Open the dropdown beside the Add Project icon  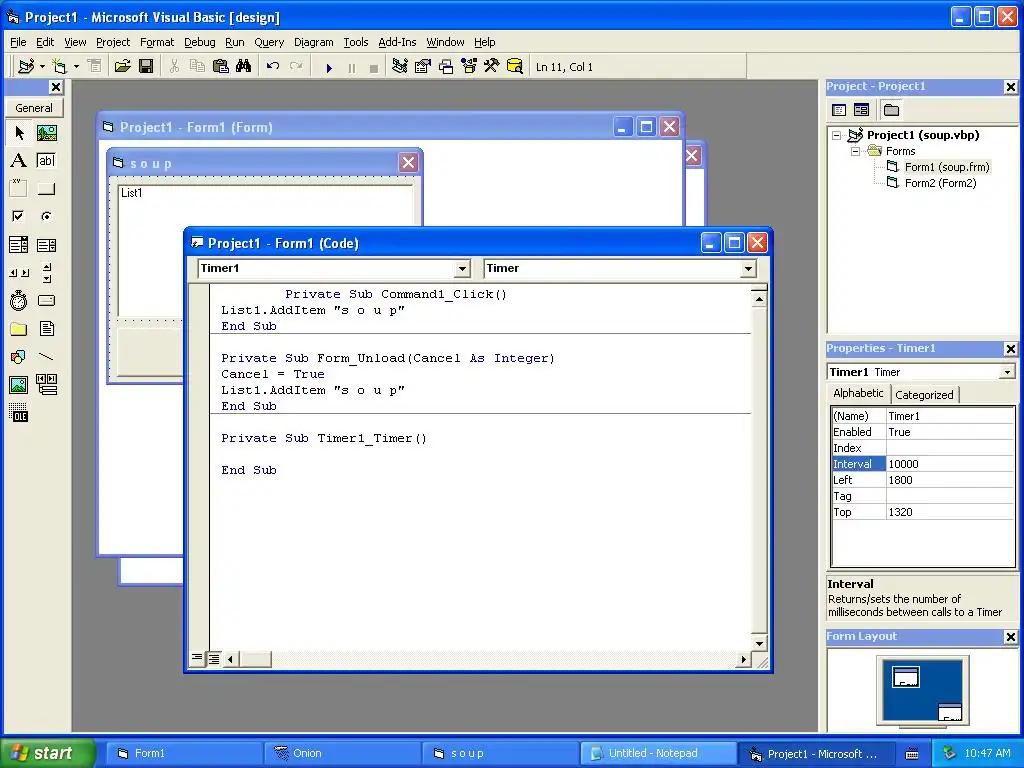42,66
